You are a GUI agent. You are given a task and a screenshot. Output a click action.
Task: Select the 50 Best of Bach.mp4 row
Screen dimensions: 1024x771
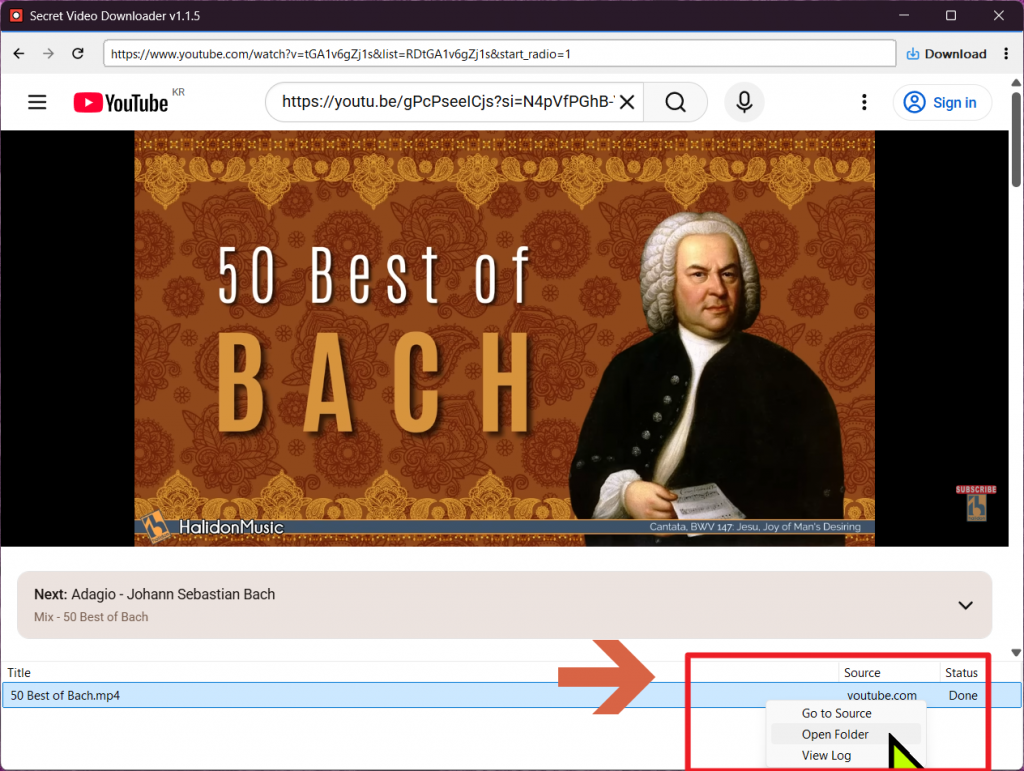(x=511, y=695)
